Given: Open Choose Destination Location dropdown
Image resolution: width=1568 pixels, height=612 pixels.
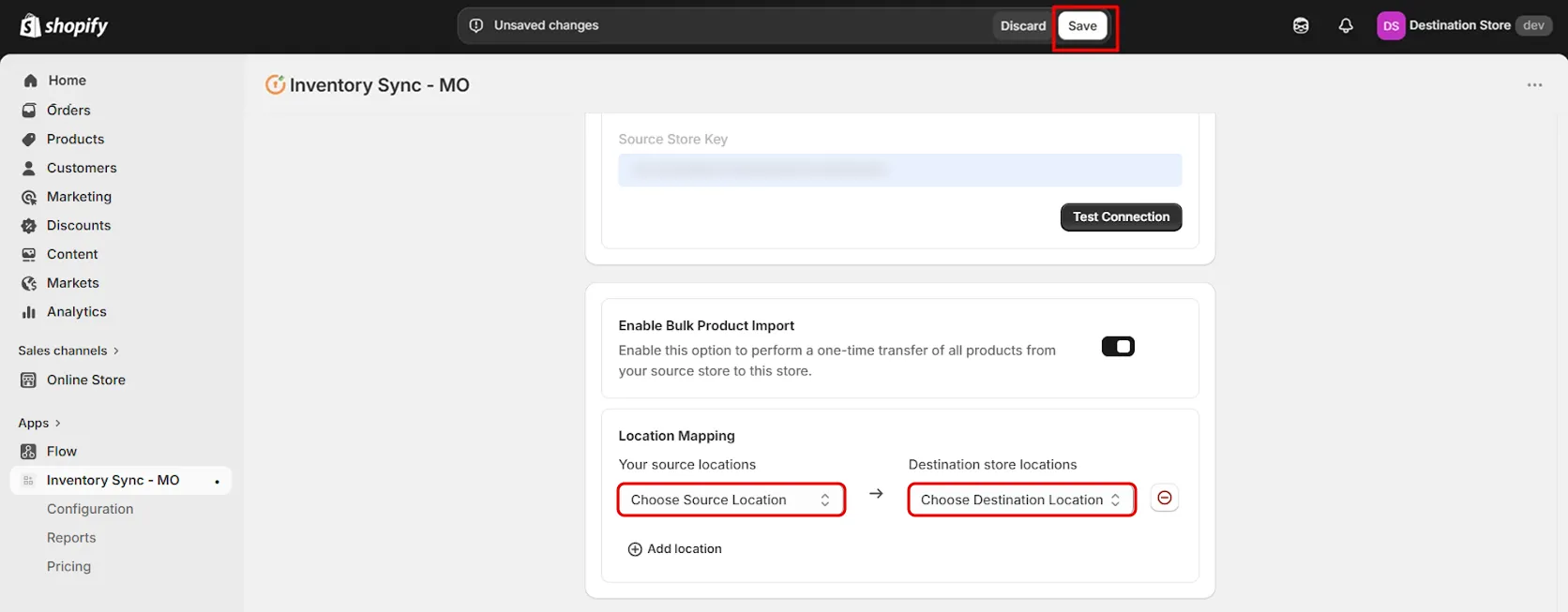Looking at the screenshot, I should 1021,500.
